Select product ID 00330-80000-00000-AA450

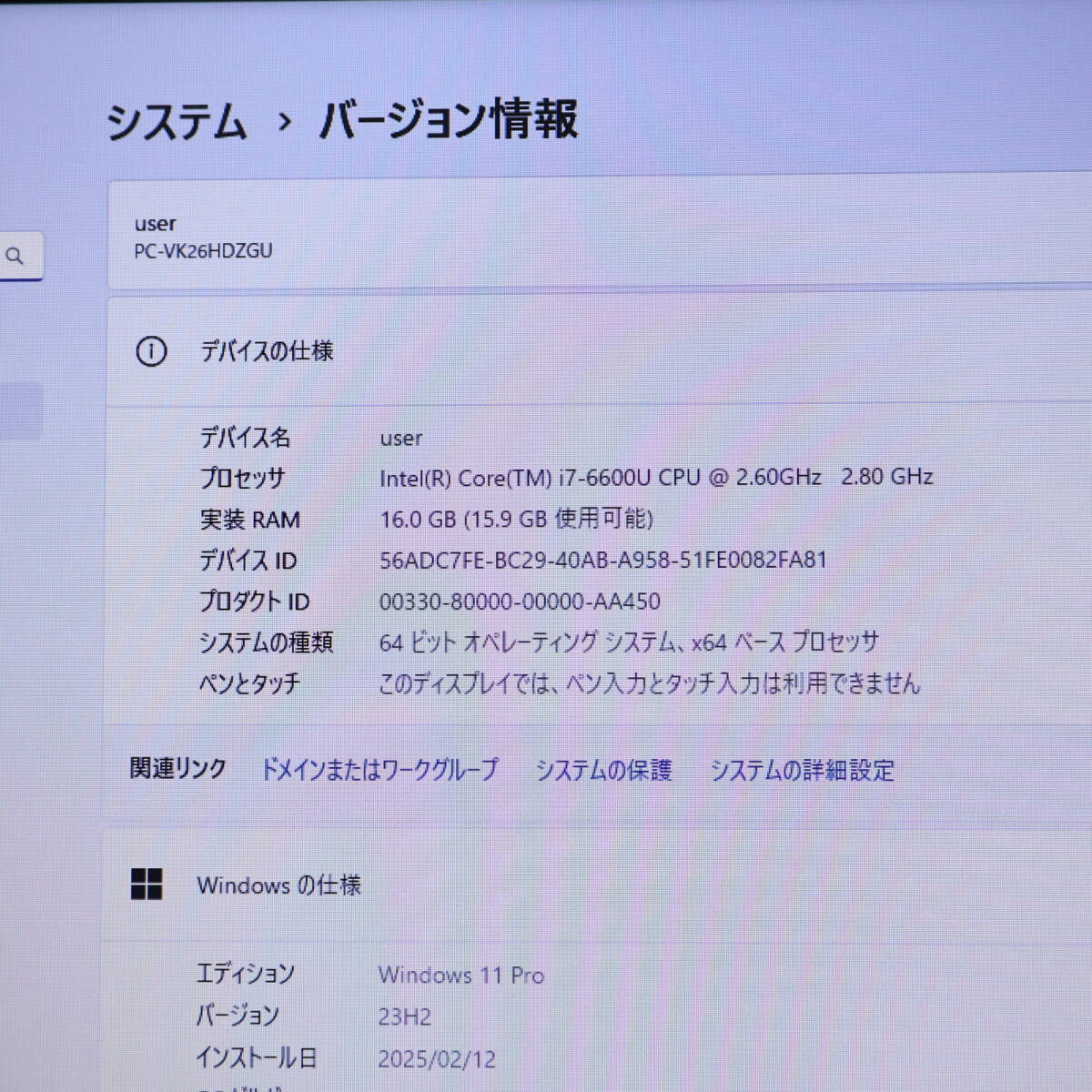coord(520,602)
